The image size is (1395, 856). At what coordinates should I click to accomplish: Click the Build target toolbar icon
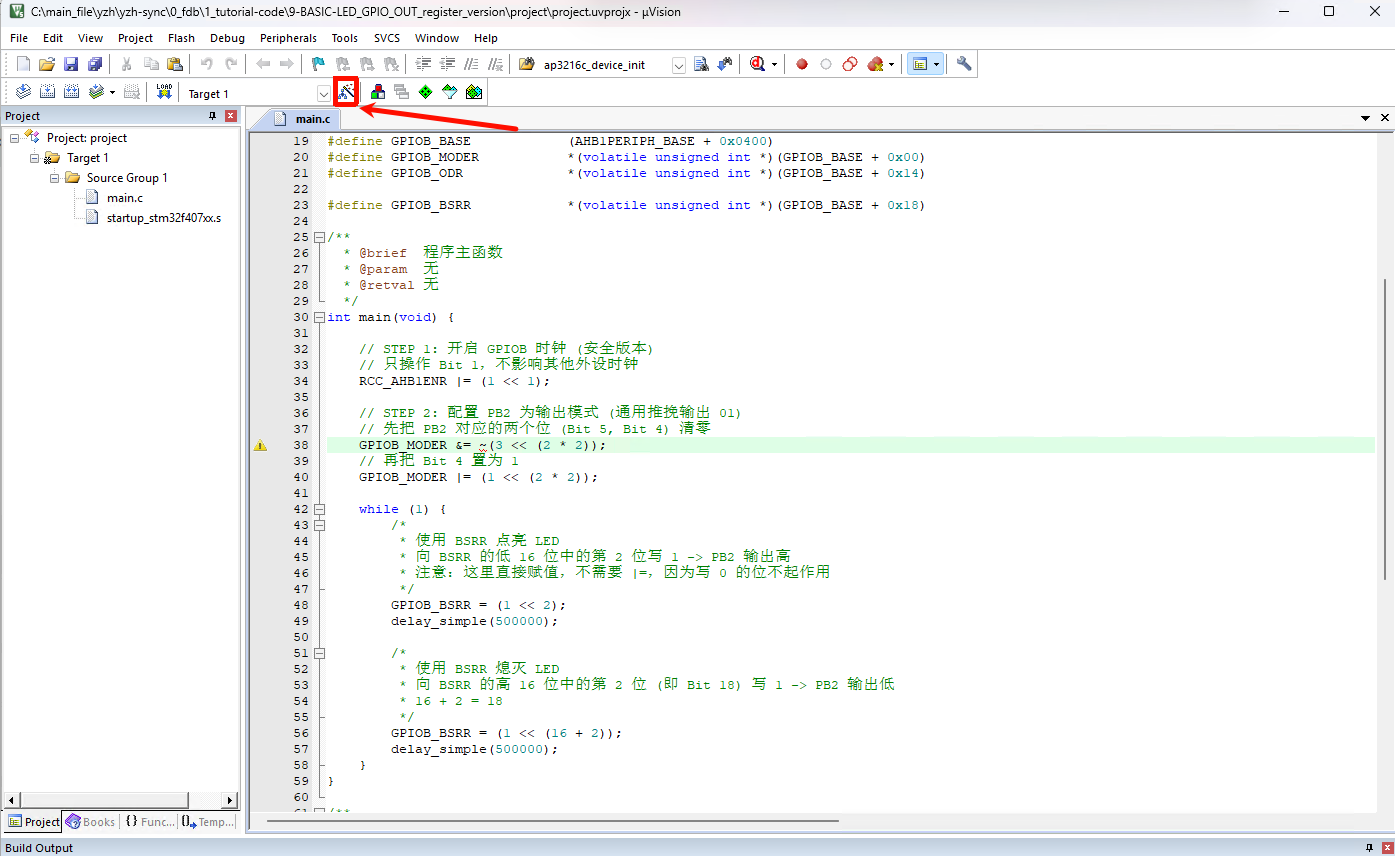[47, 92]
